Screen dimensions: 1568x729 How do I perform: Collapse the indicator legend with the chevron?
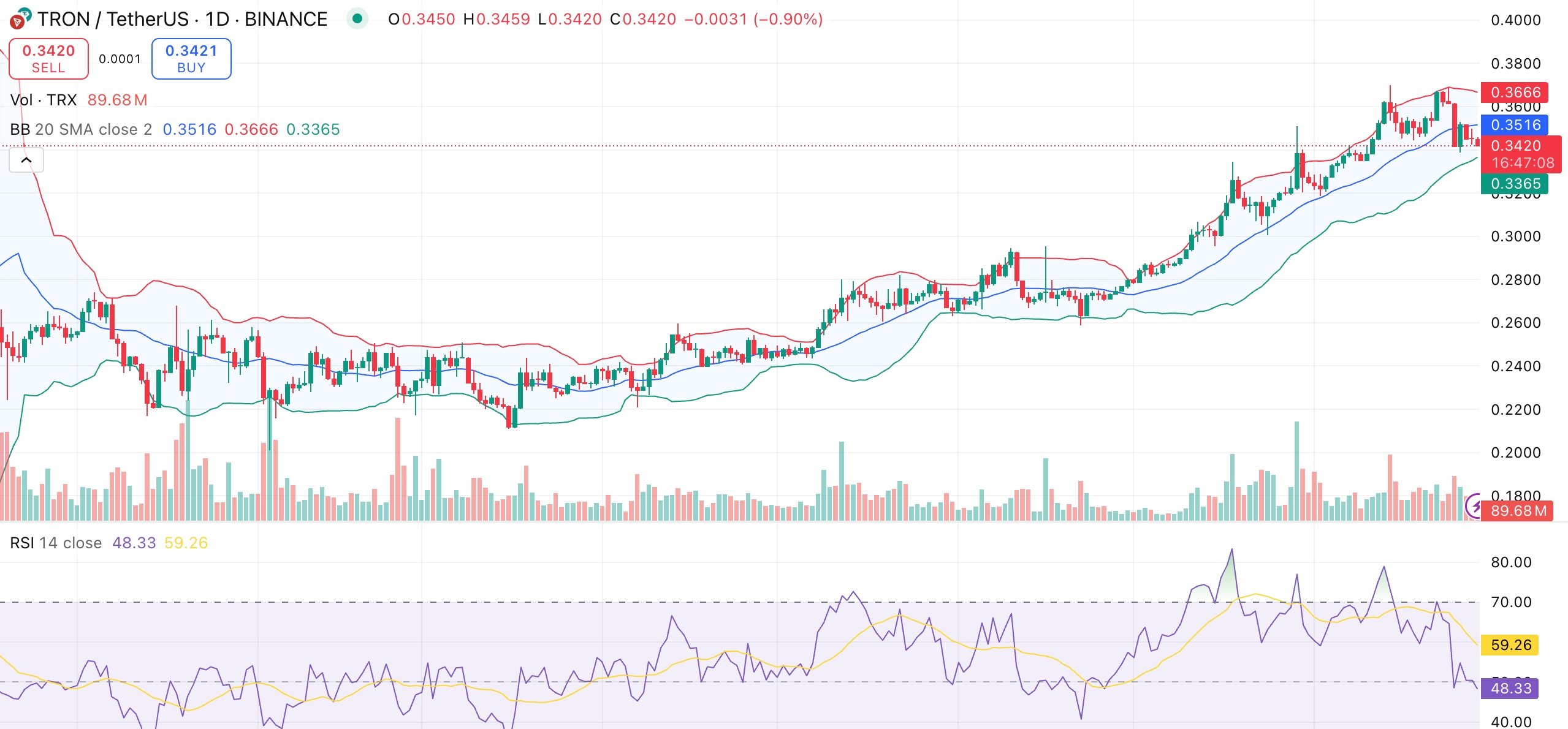(26, 161)
